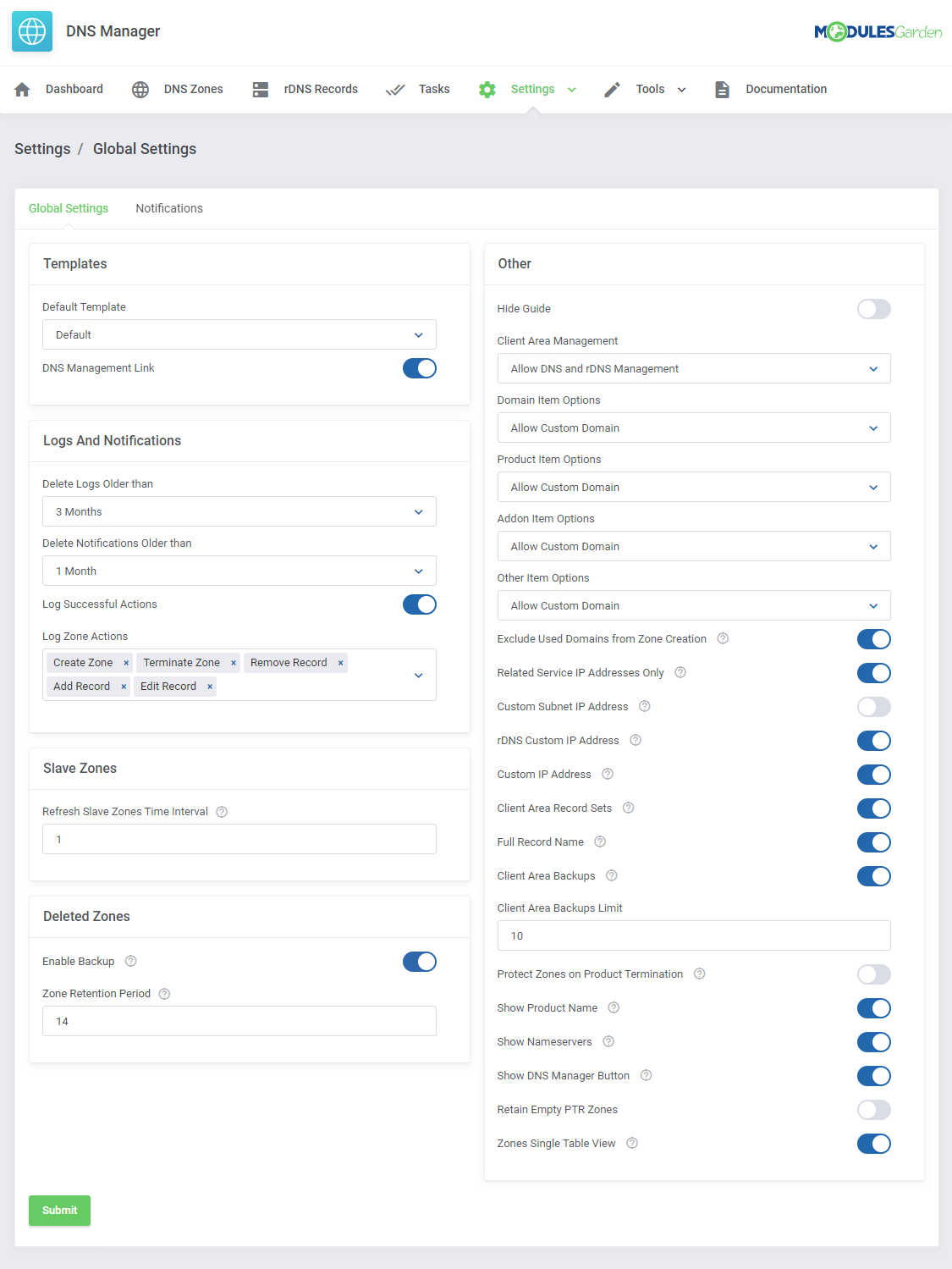
Task: Remove the Remove Record tag
Action: (x=341, y=663)
